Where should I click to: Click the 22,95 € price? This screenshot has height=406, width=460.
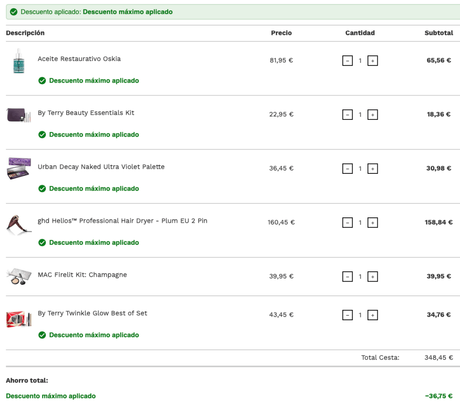coord(281,114)
